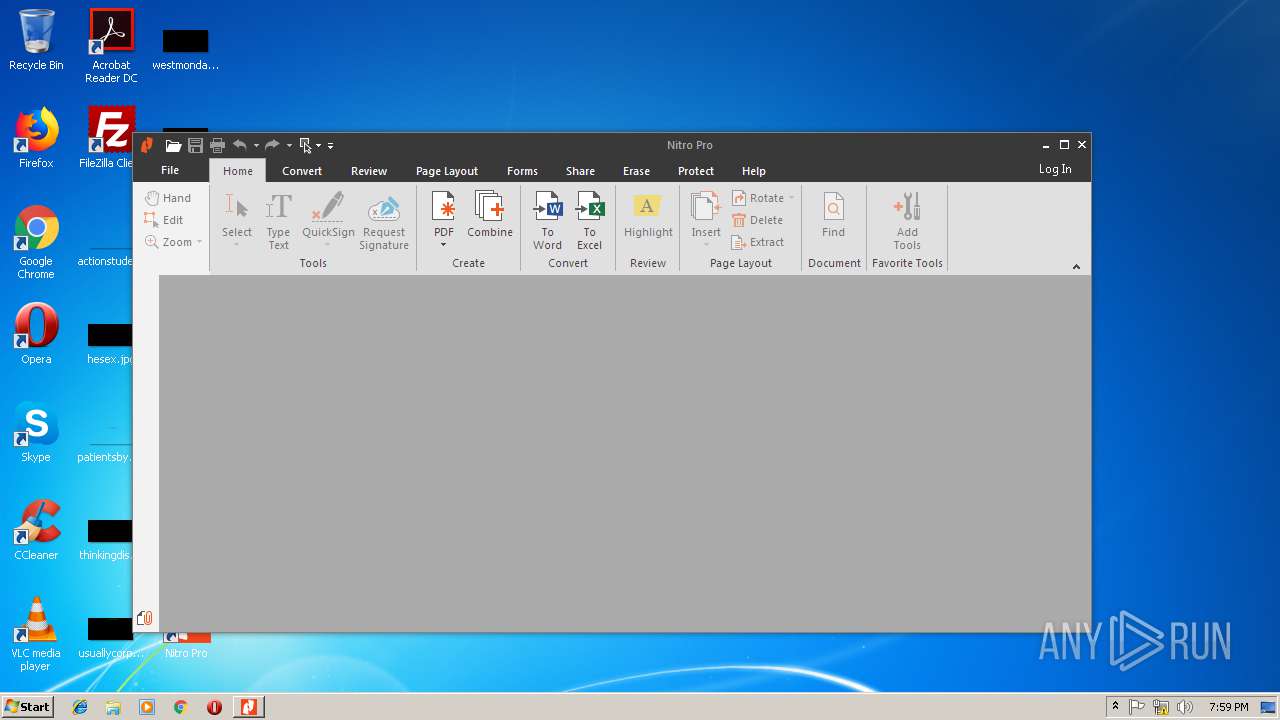Launch Chrome from the taskbar

tap(181, 707)
